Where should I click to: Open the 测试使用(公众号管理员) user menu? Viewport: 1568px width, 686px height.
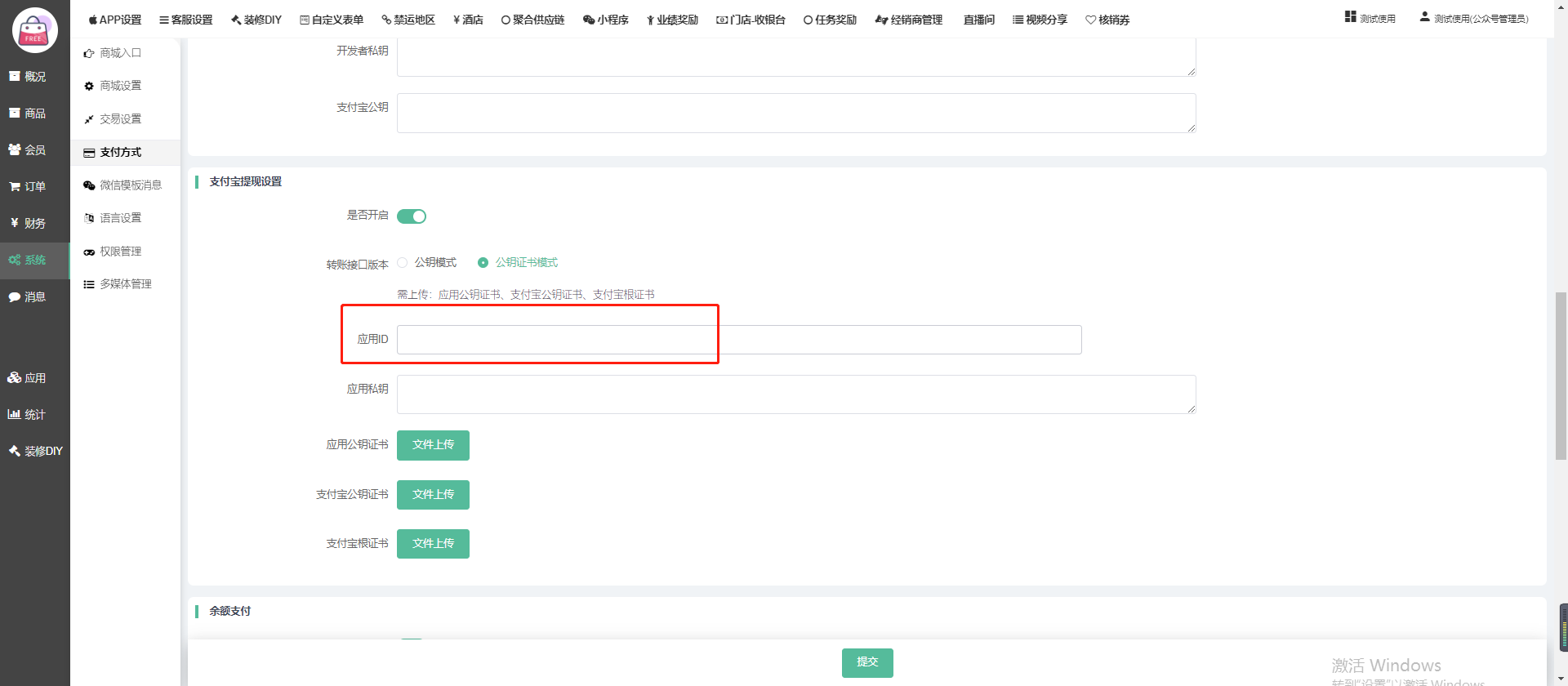(1474, 19)
